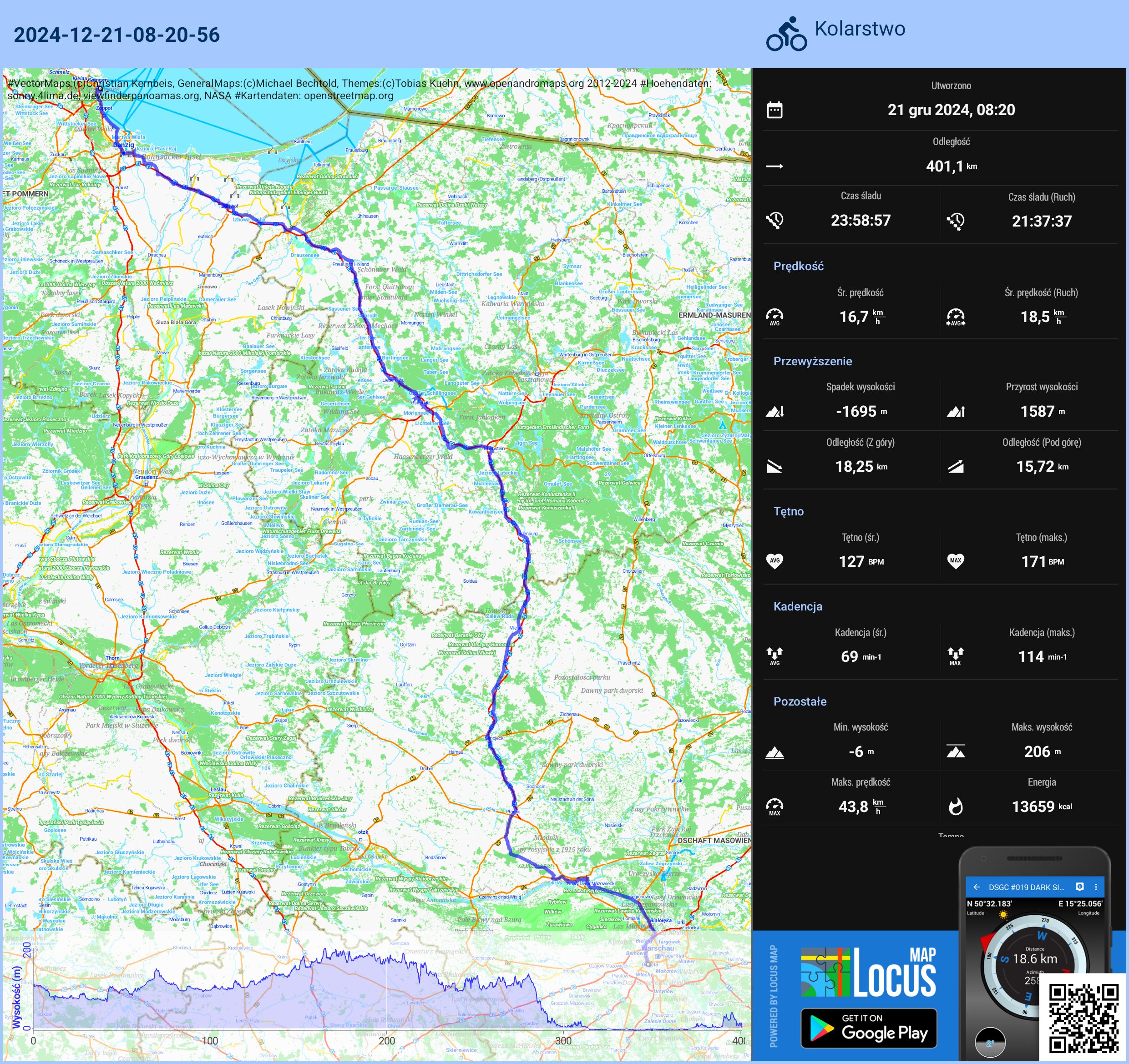The height and width of the screenshot is (1064, 1129).
Task: Click the Danzig city label on map
Action: pyautogui.click(x=123, y=145)
